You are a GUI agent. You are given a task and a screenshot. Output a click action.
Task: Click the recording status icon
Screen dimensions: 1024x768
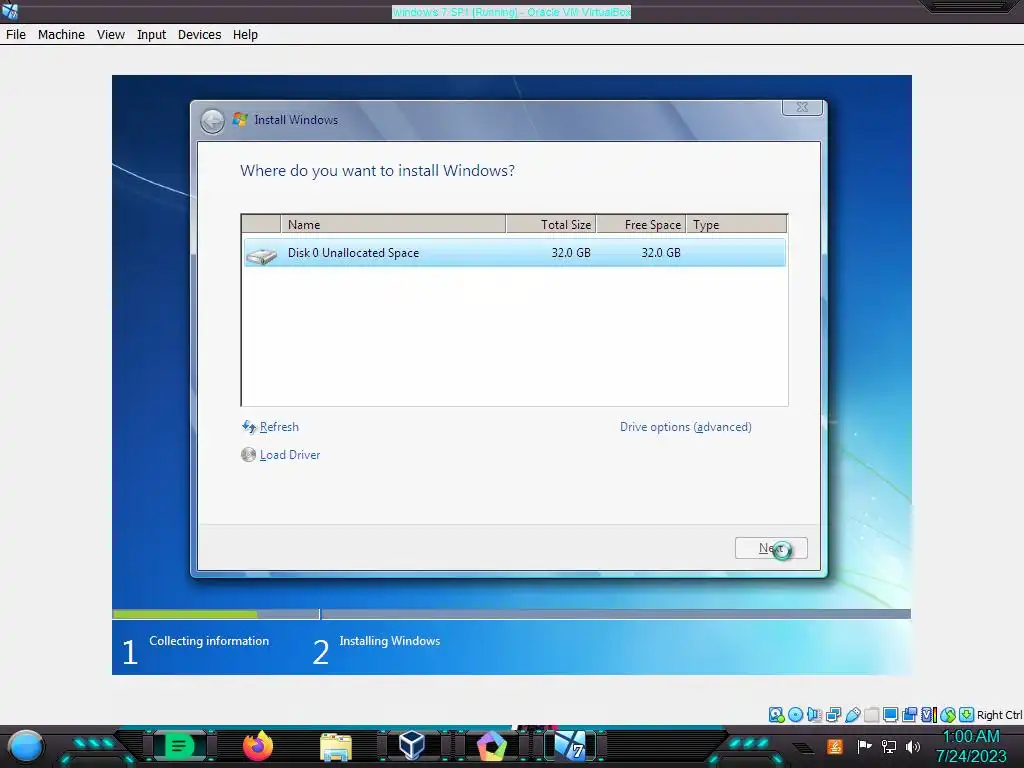[909, 714]
